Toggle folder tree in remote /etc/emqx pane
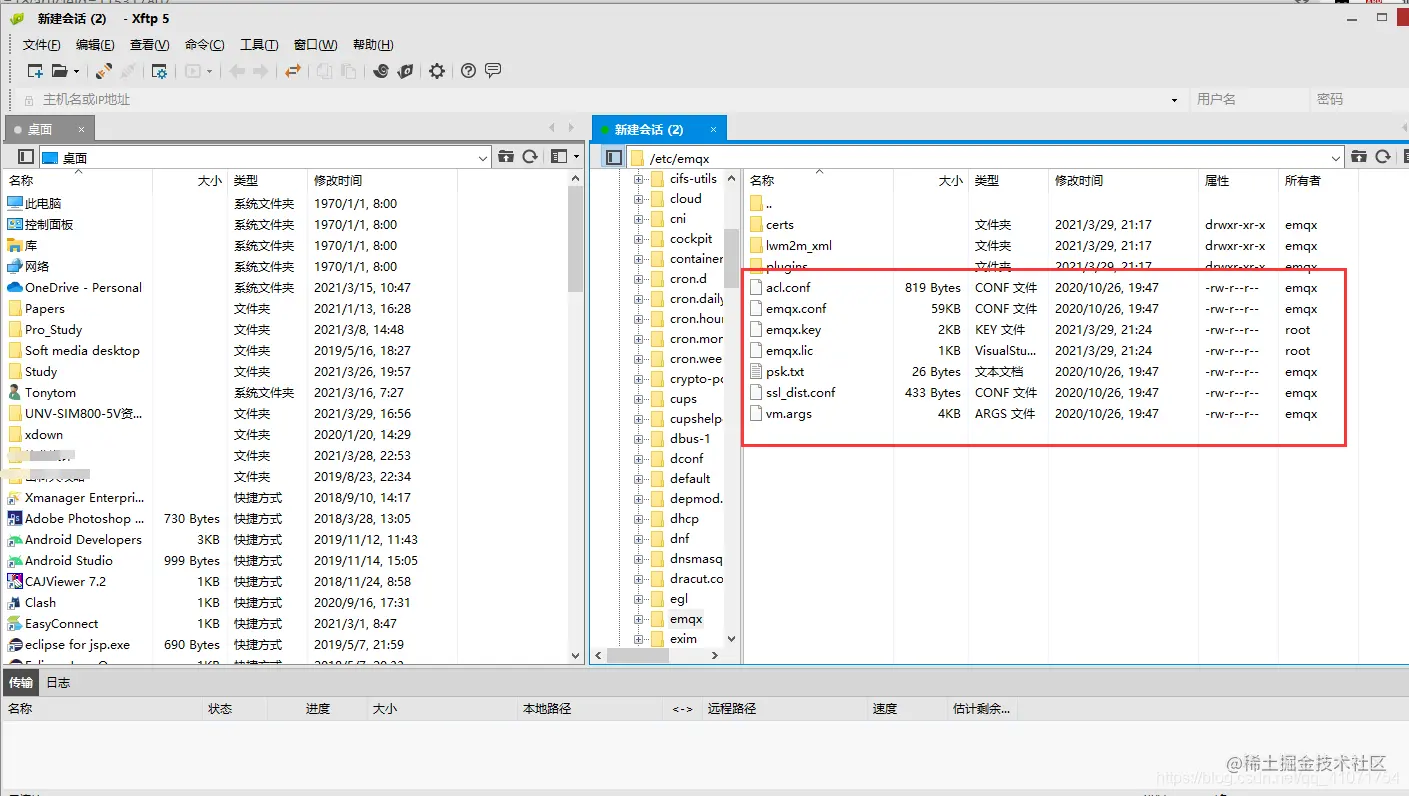 614,157
